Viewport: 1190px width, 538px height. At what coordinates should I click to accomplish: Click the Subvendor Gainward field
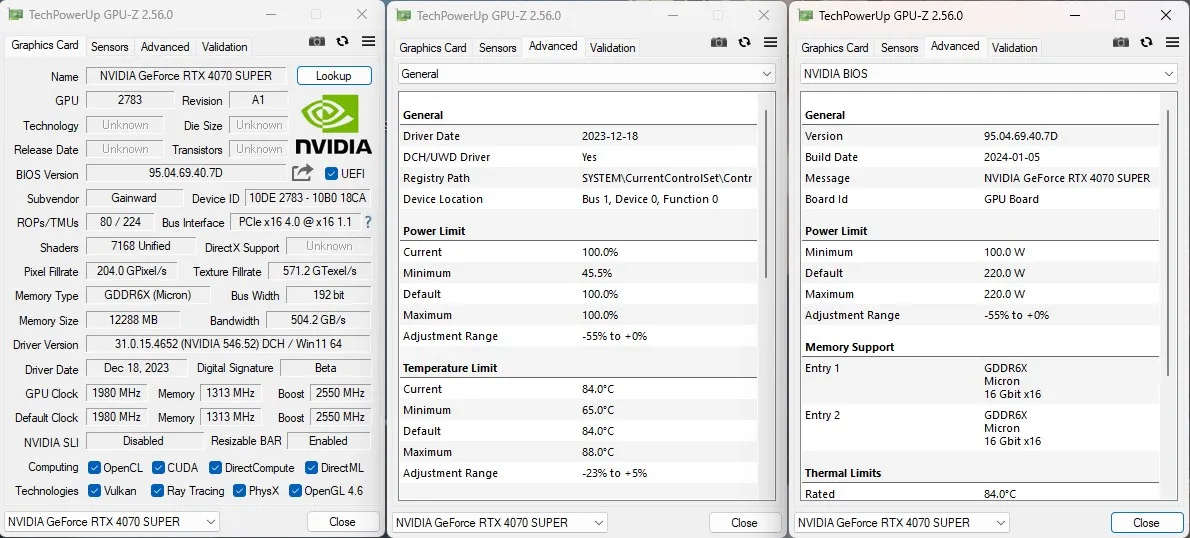[x=134, y=197]
